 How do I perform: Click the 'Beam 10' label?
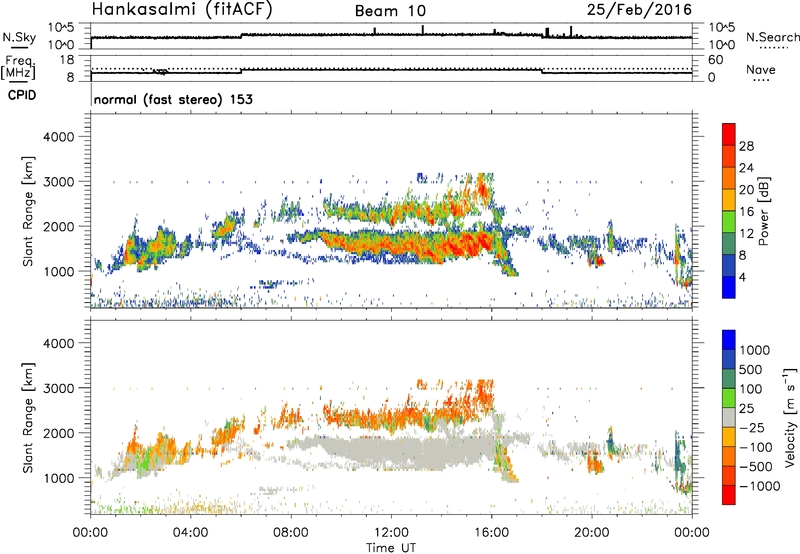tap(390, 11)
